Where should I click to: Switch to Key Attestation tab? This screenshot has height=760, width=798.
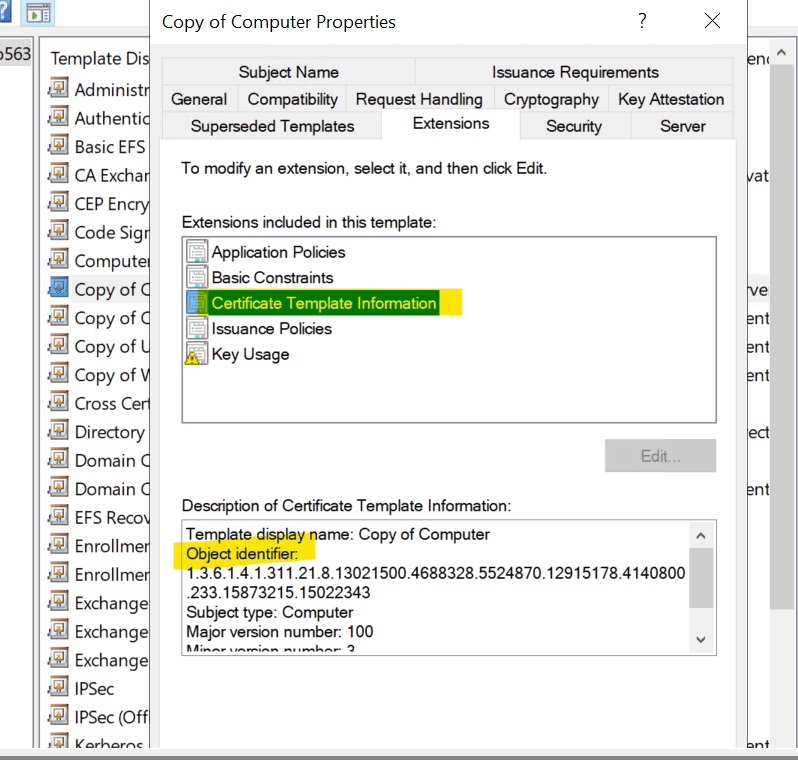671,99
